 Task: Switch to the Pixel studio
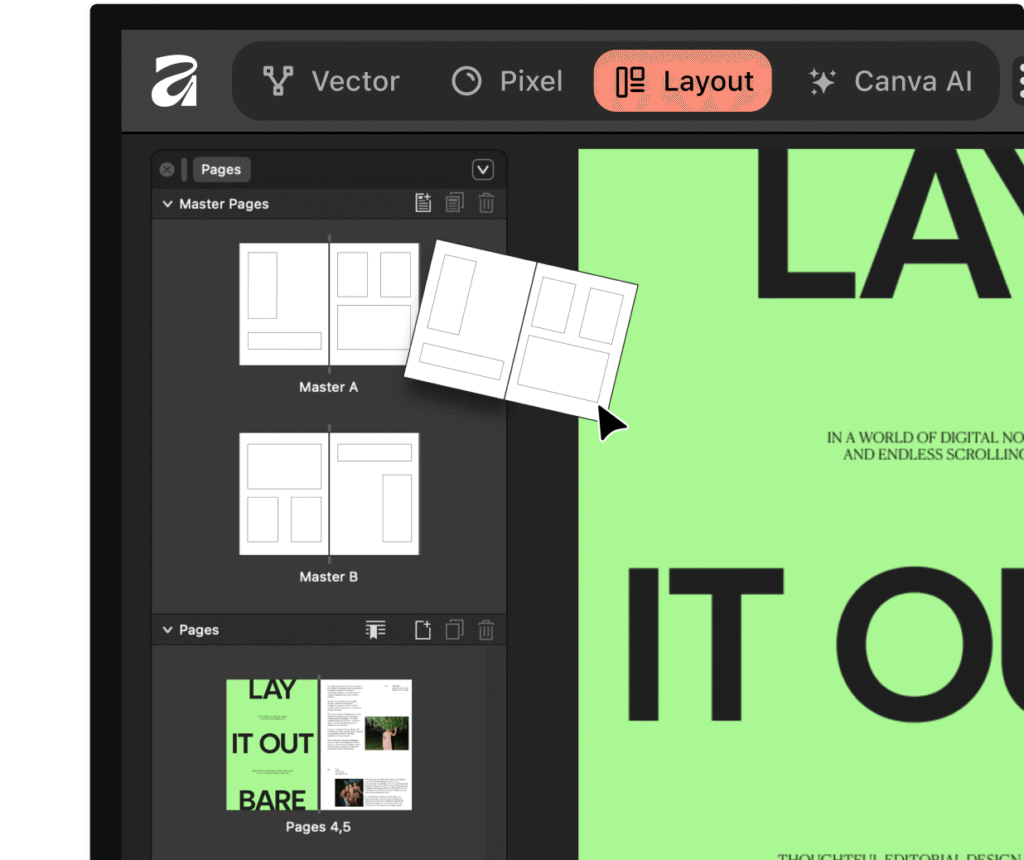pos(506,81)
